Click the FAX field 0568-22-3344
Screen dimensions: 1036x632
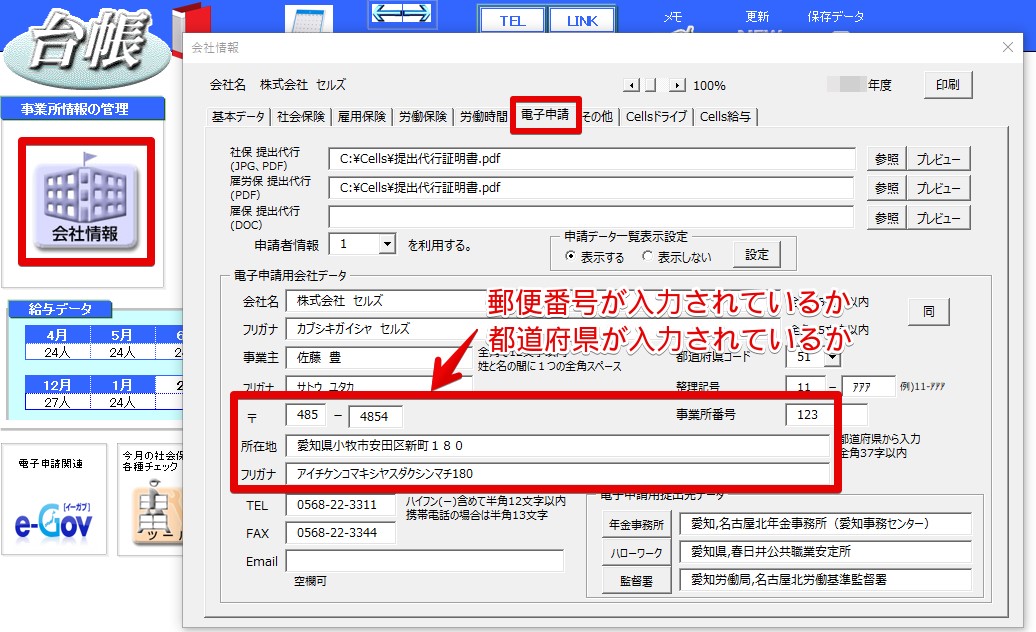pyautogui.click(x=341, y=532)
